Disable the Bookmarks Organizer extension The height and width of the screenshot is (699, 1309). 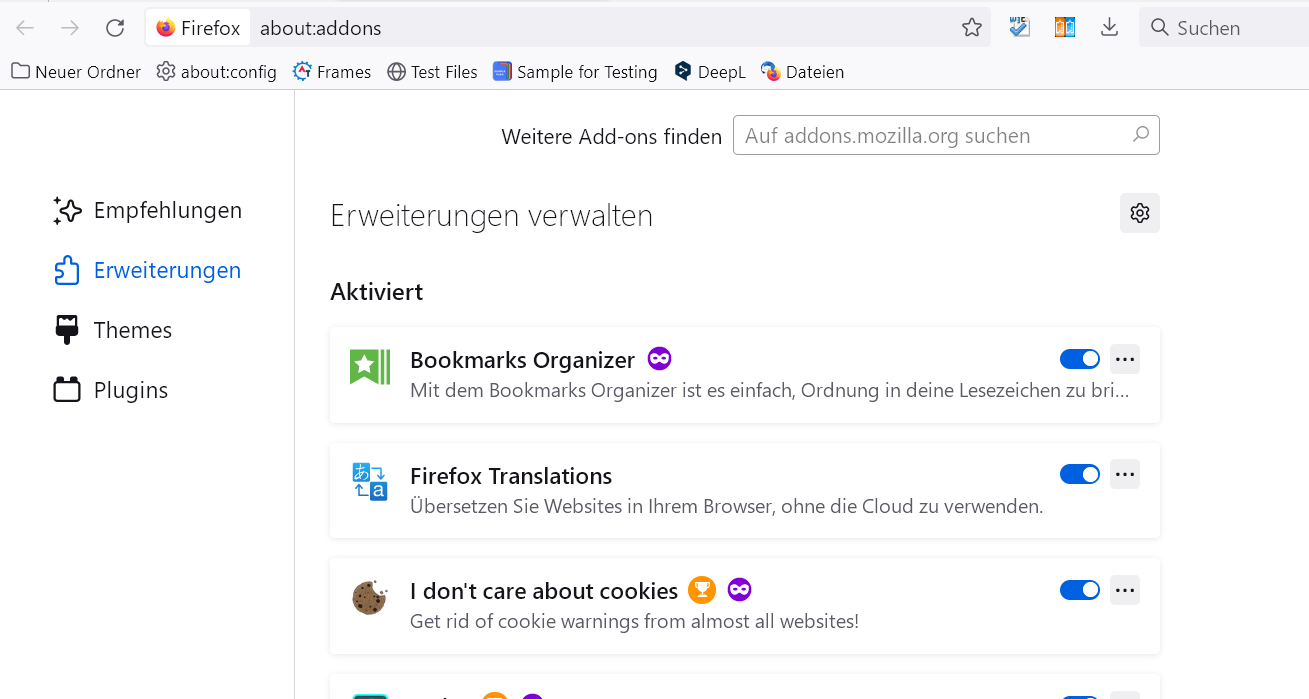click(x=1079, y=359)
